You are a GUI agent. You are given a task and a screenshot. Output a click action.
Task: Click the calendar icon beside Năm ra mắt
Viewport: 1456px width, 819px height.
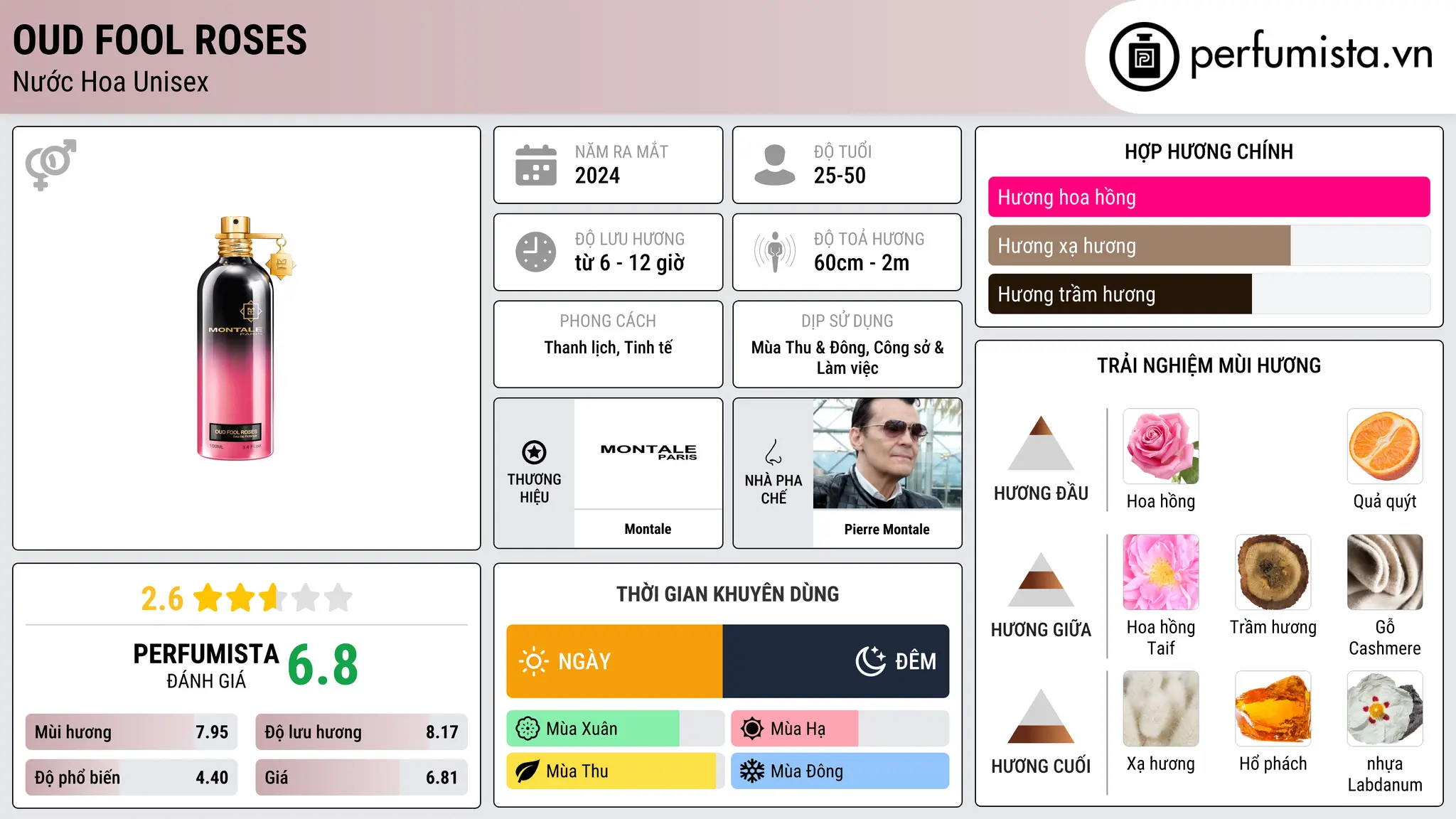[536, 165]
